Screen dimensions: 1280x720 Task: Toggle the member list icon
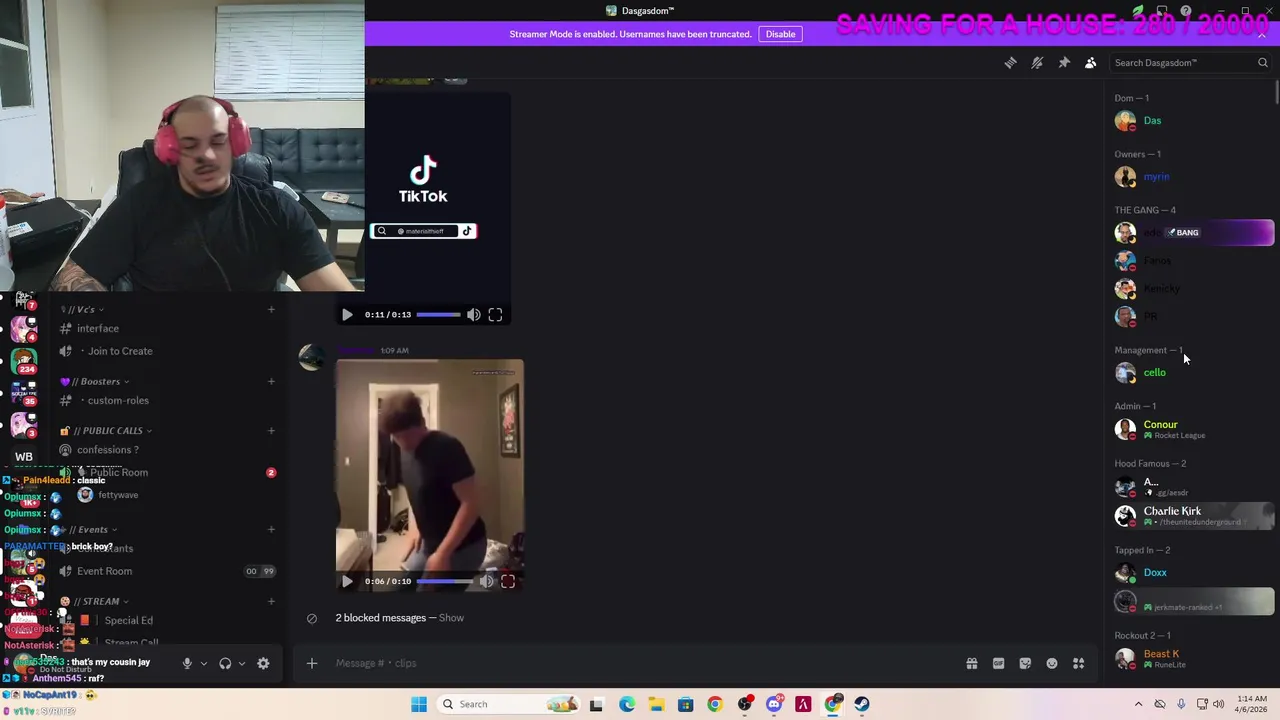click(x=1091, y=63)
